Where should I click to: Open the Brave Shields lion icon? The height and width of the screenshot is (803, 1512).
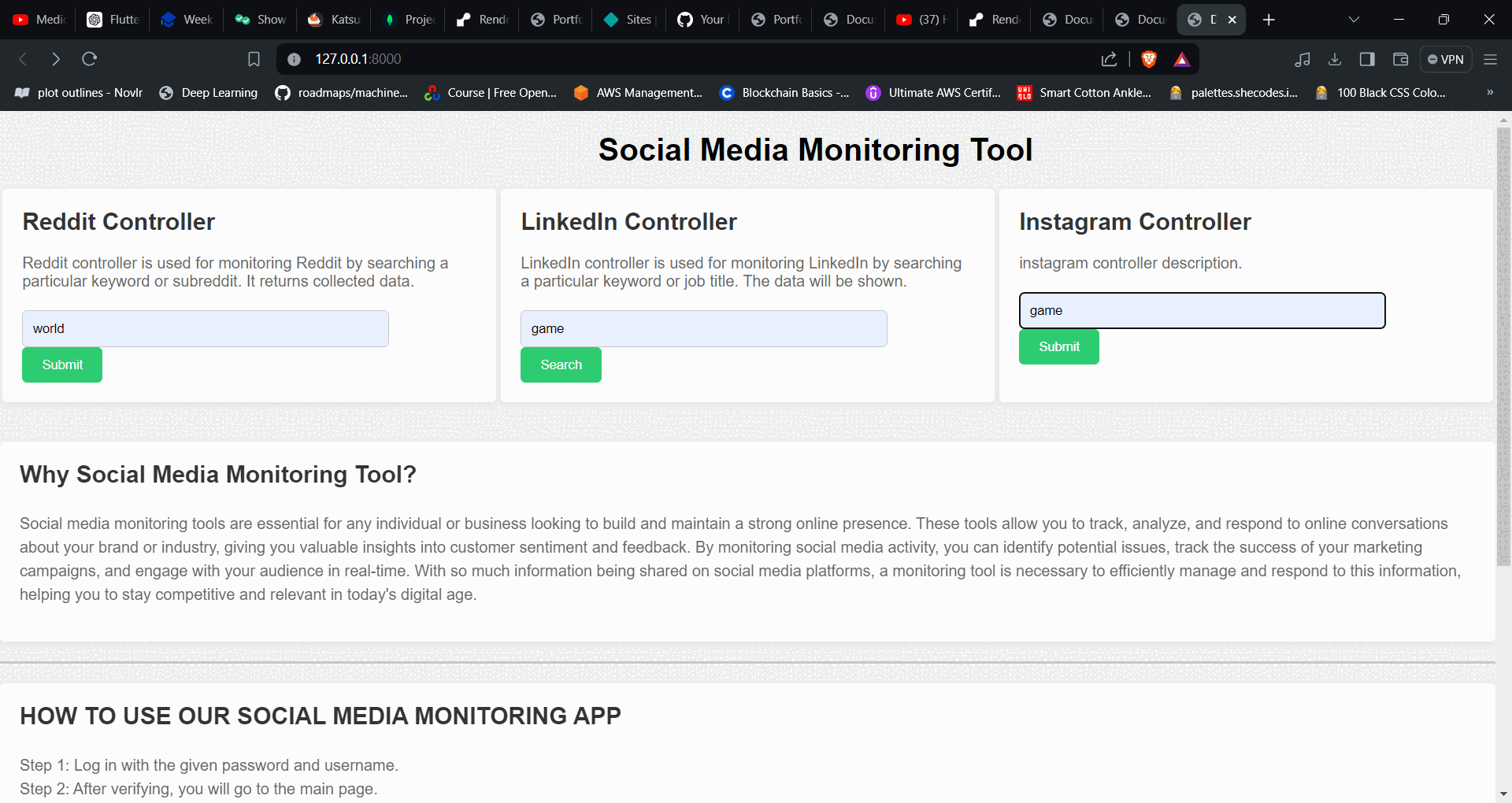(1149, 59)
